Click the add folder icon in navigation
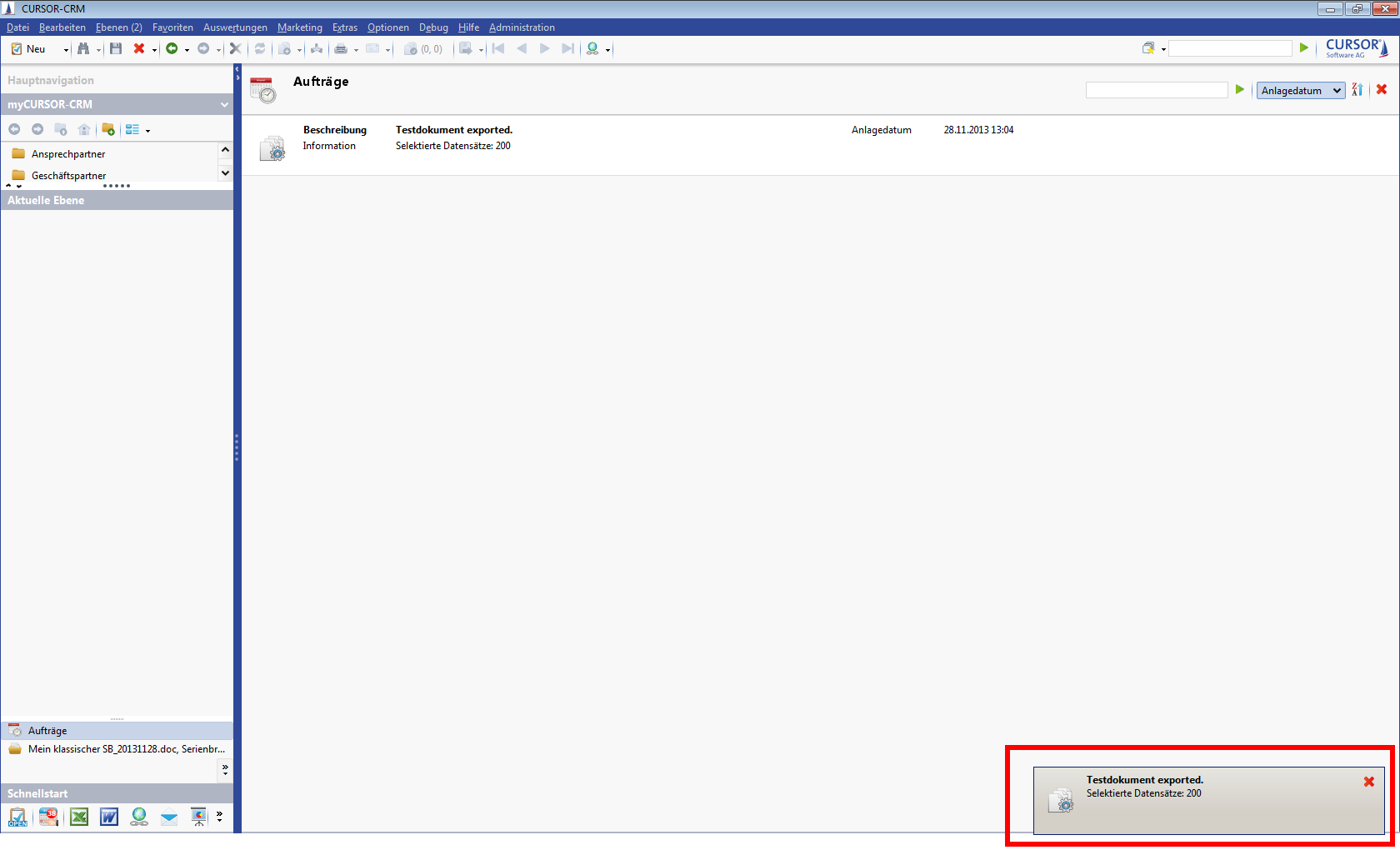Viewport: 1400px width, 850px height. [107, 130]
